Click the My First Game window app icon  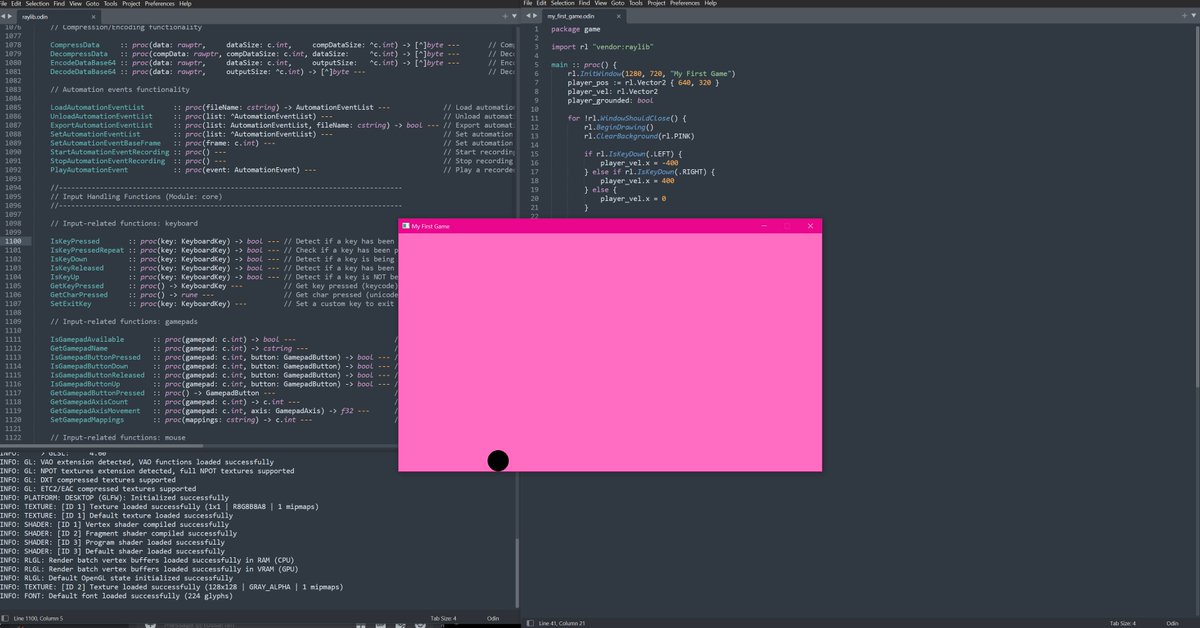coord(405,226)
